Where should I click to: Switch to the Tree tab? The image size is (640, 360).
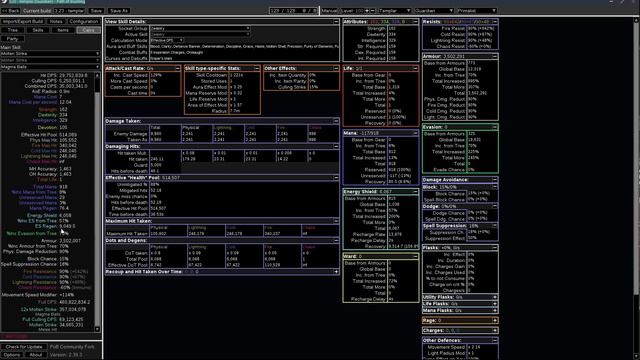(x=12, y=30)
